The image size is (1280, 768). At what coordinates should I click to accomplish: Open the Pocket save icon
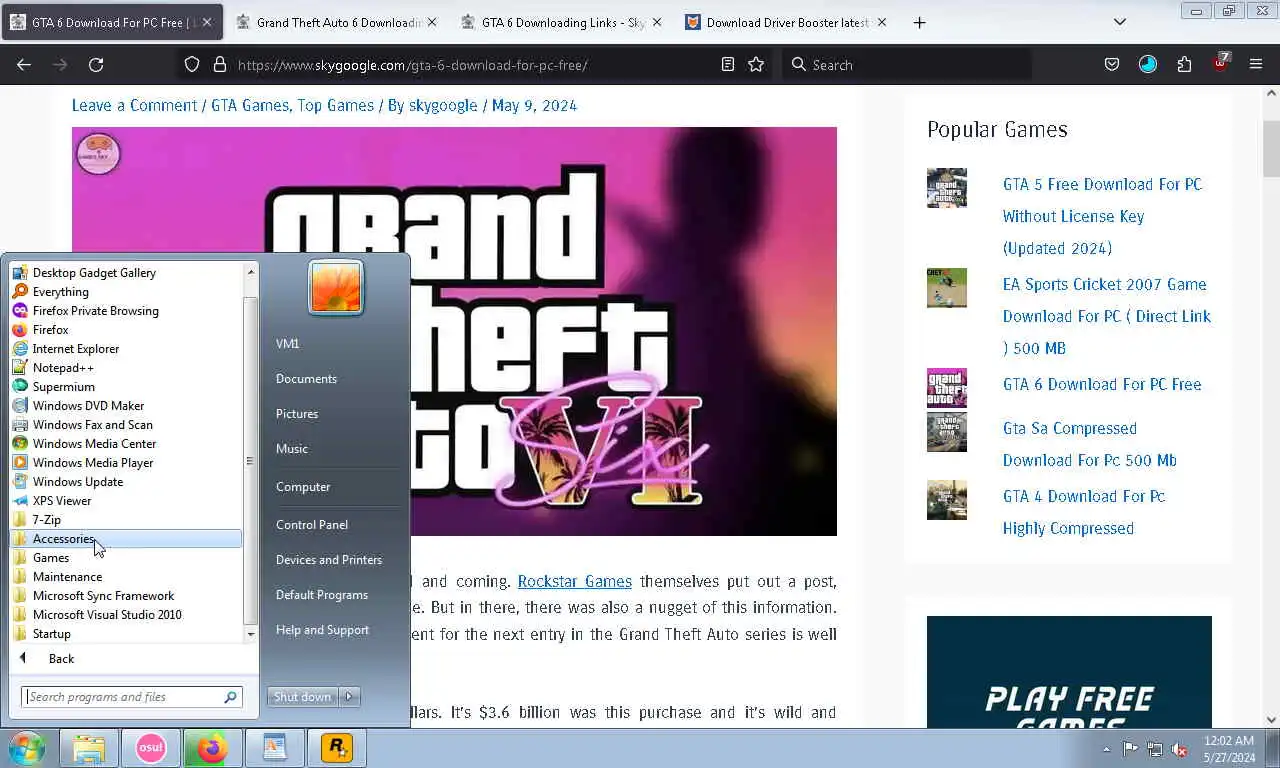pyautogui.click(x=1112, y=65)
